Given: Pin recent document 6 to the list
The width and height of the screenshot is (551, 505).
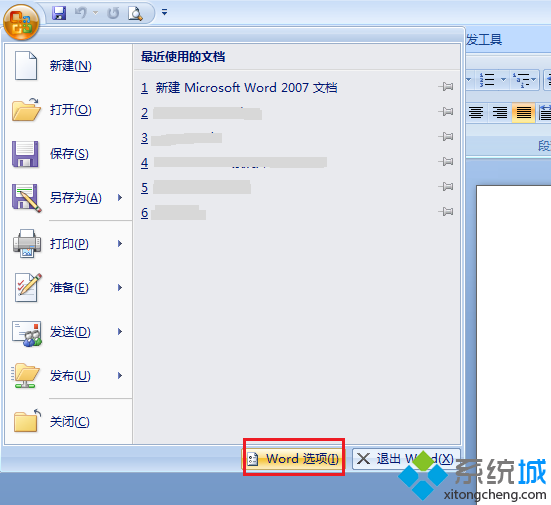Looking at the screenshot, I should [446, 212].
